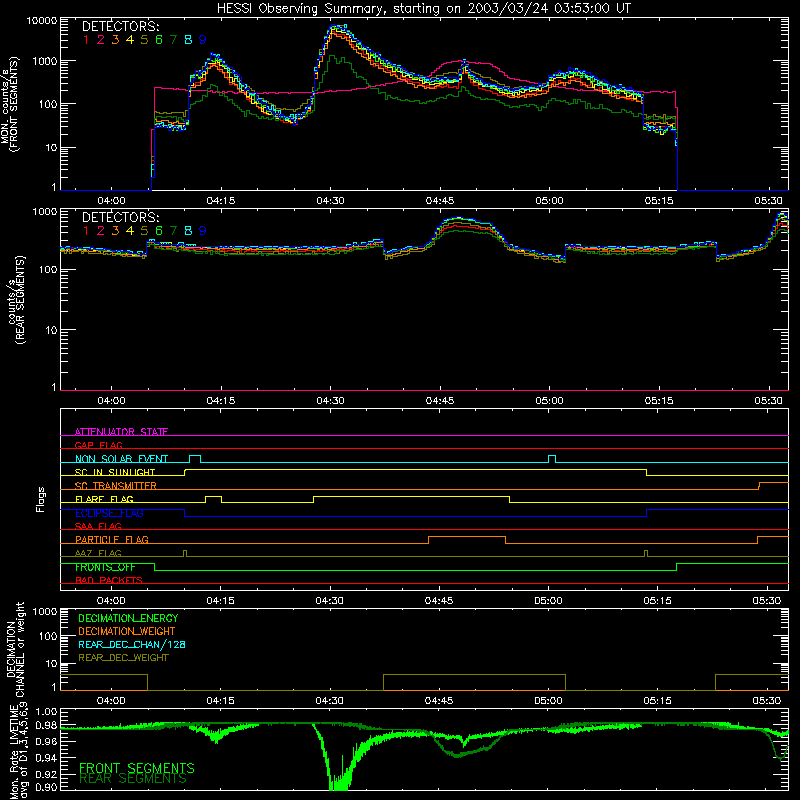
Task: Select green detector 6 in front segments legend
Action: click(x=159, y=40)
